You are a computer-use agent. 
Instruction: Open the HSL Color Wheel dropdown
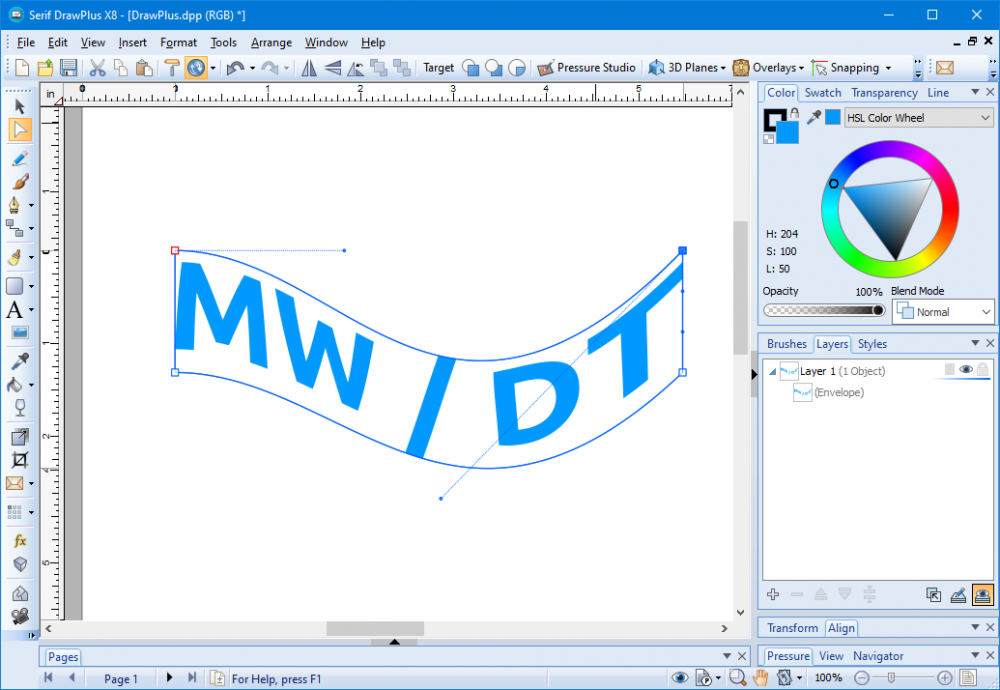coord(918,118)
